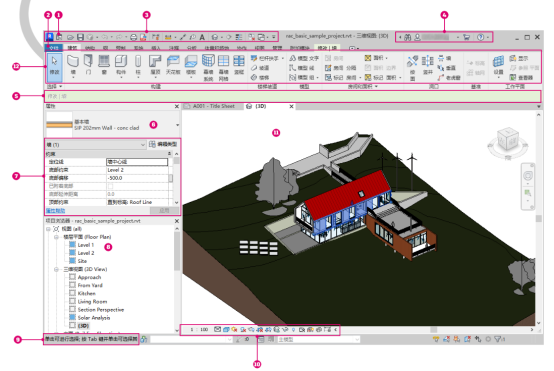This screenshot has width=554, height=371.
Task: Save the project with the floppy disk icon
Action: tap(81, 37)
